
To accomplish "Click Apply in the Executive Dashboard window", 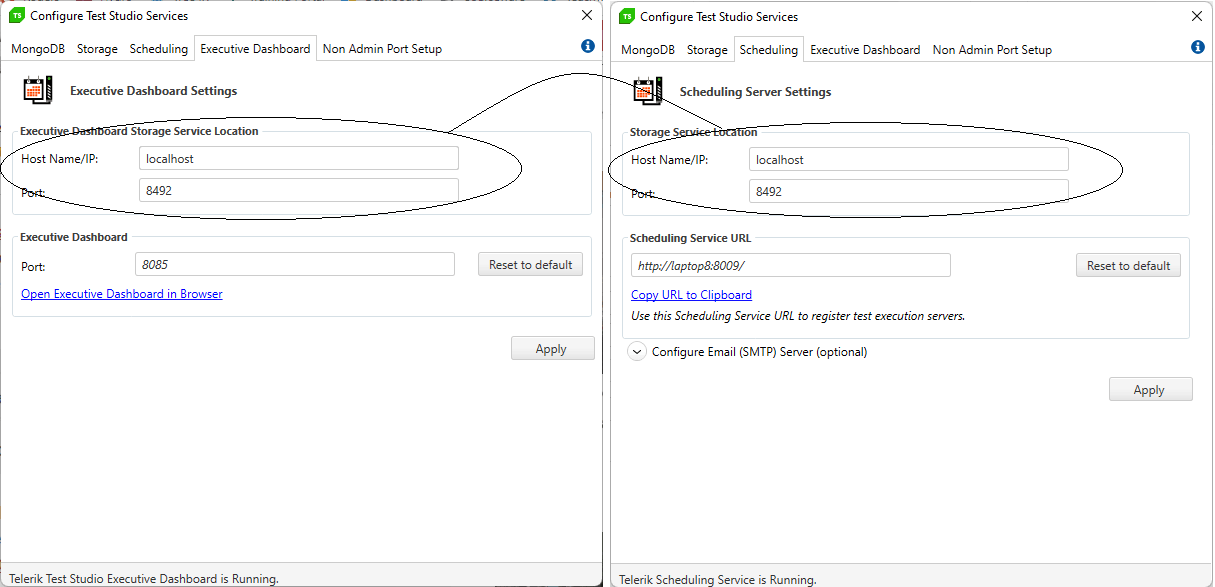I will click(552, 349).
